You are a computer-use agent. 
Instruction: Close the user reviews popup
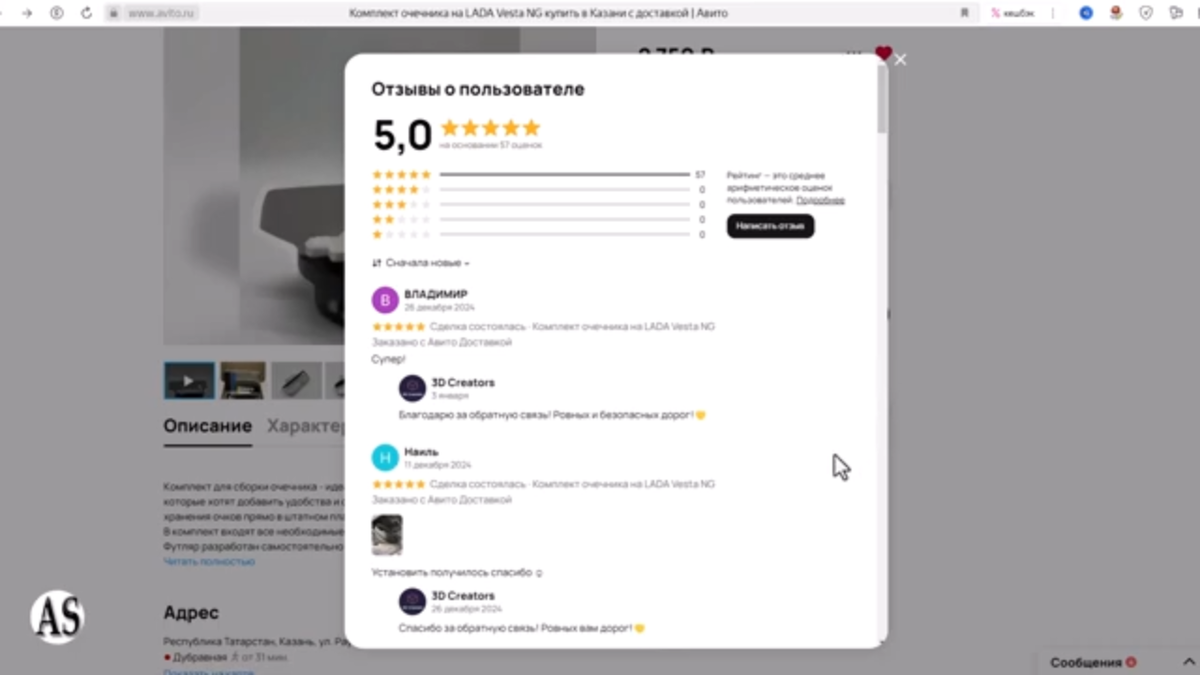(x=900, y=60)
